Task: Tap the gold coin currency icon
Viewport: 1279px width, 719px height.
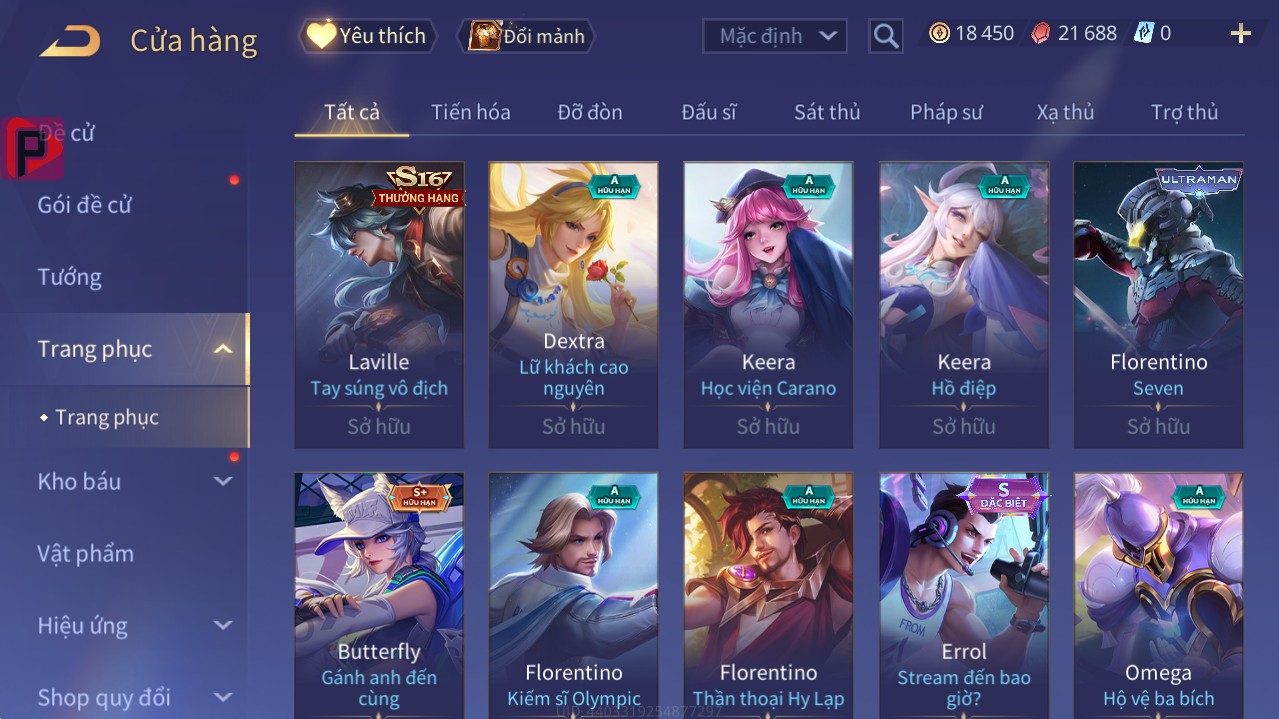Action: (x=939, y=33)
